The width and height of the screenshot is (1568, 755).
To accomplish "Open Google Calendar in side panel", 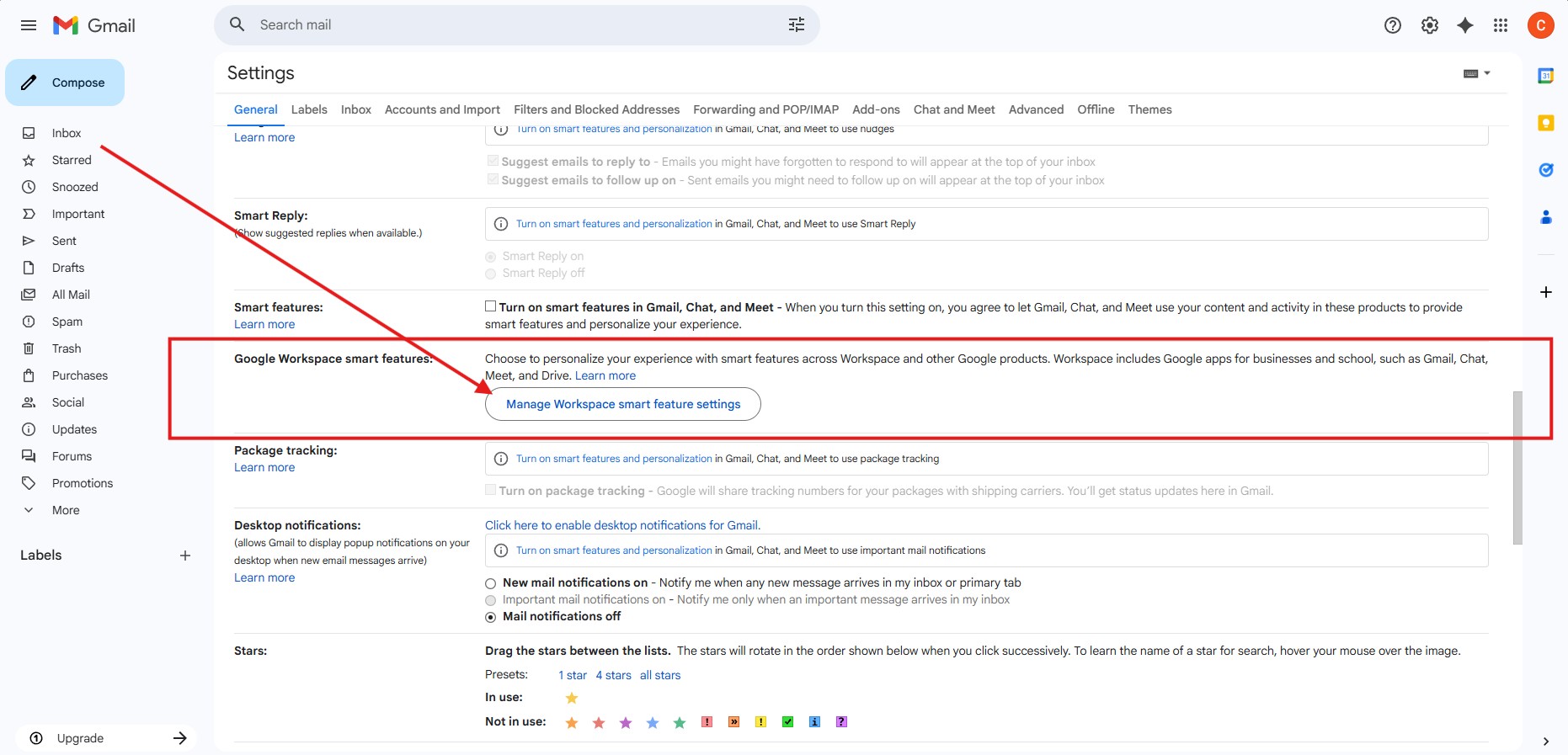I will click(1545, 76).
